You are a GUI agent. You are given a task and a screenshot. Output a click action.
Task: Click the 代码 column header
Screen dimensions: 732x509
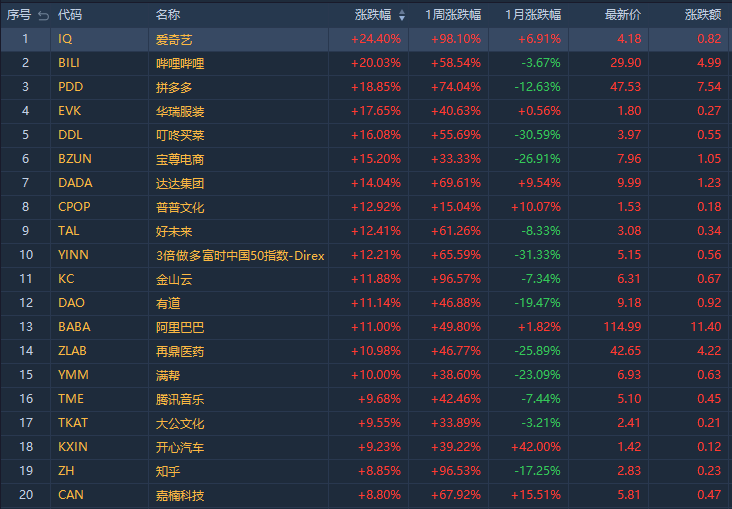[70, 15]
